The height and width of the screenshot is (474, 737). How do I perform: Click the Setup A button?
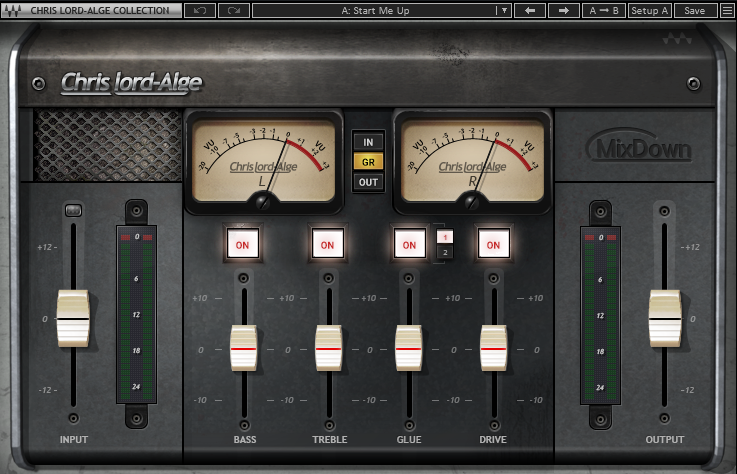(650, 11)
